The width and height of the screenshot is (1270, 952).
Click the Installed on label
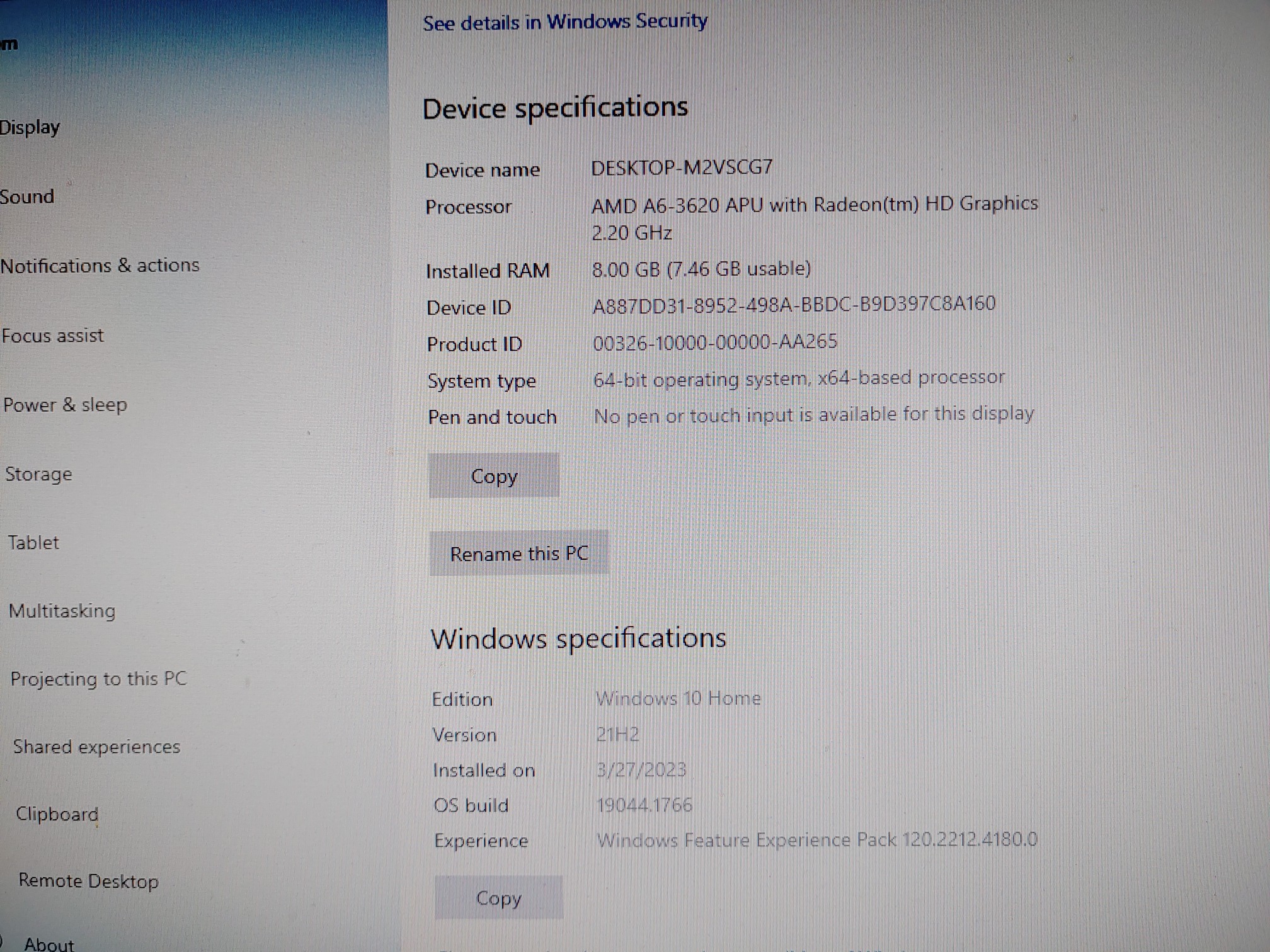484,770
